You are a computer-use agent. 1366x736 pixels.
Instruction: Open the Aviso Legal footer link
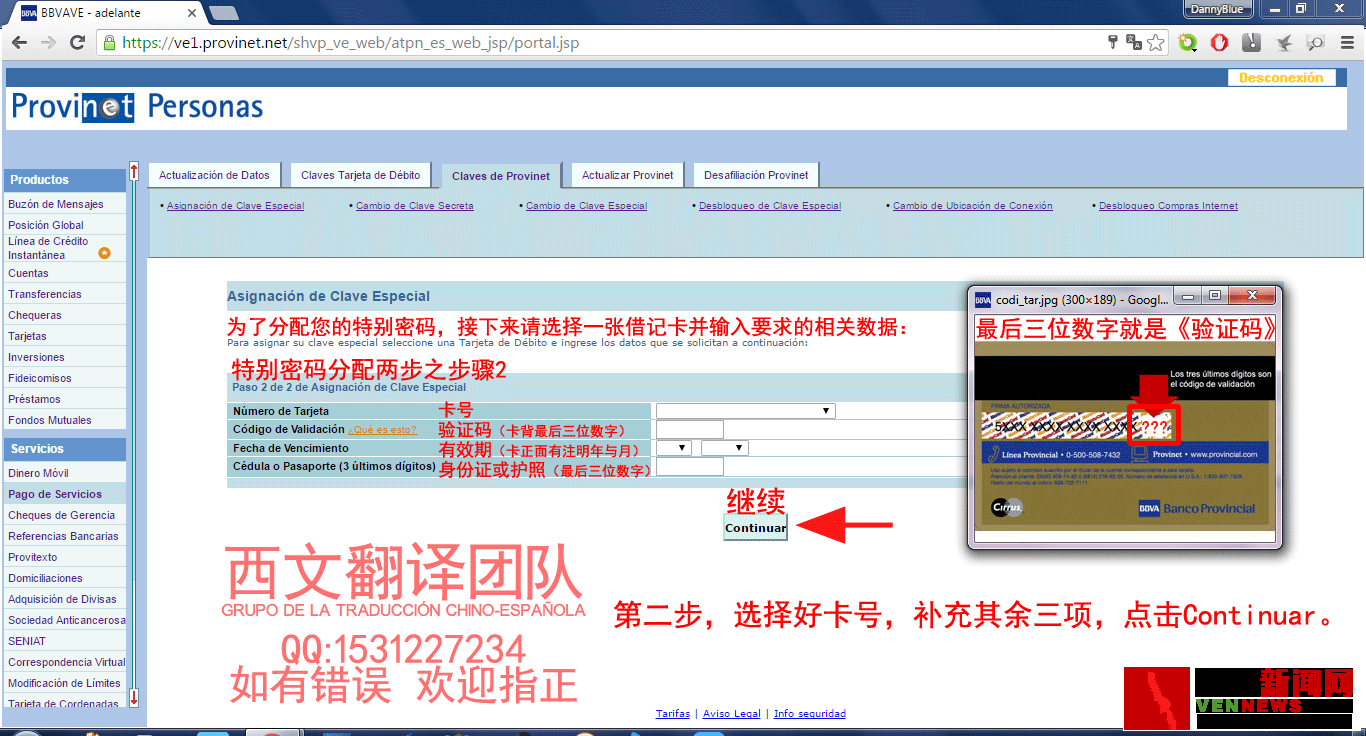732,714
